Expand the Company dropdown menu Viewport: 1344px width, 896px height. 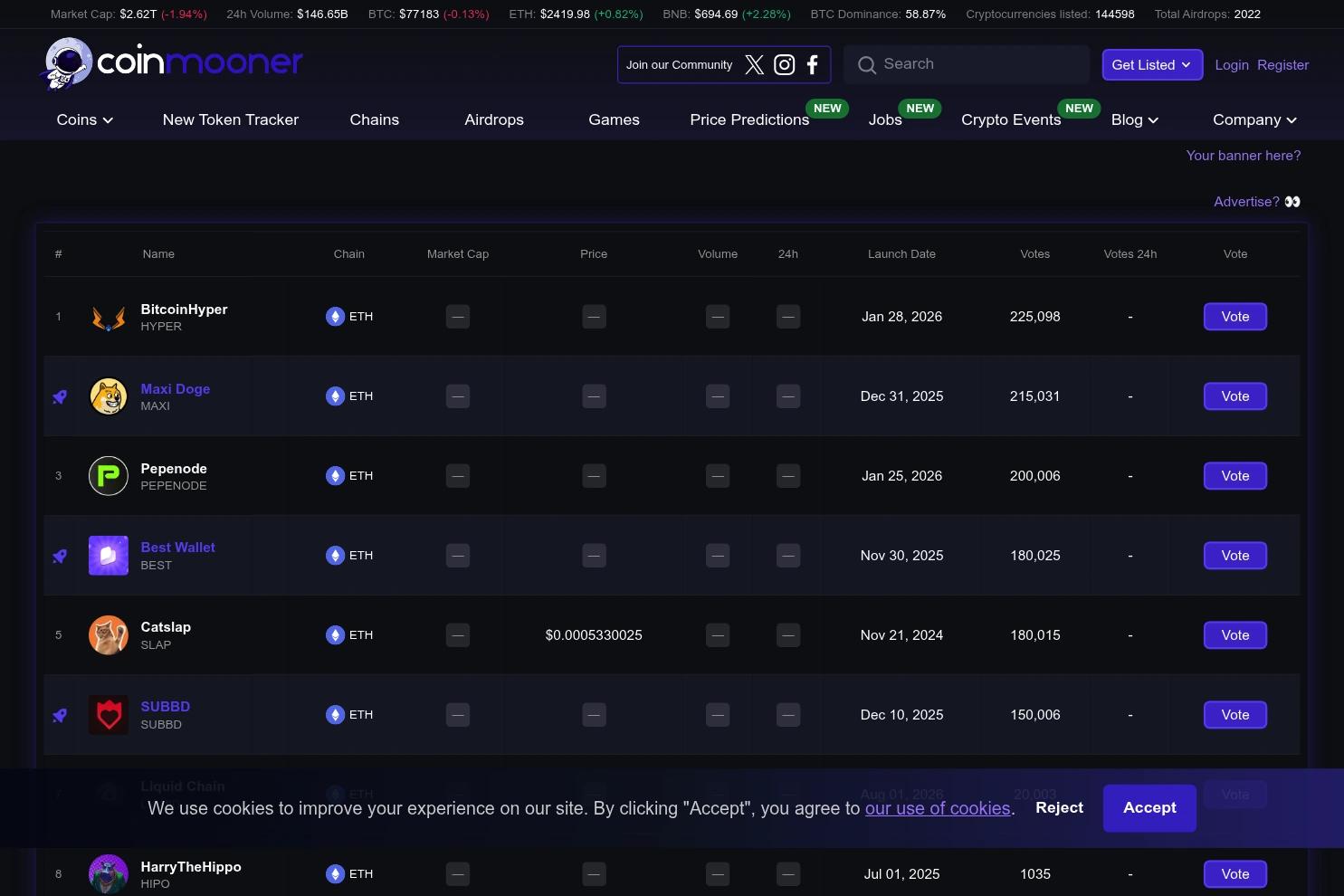1255,119
